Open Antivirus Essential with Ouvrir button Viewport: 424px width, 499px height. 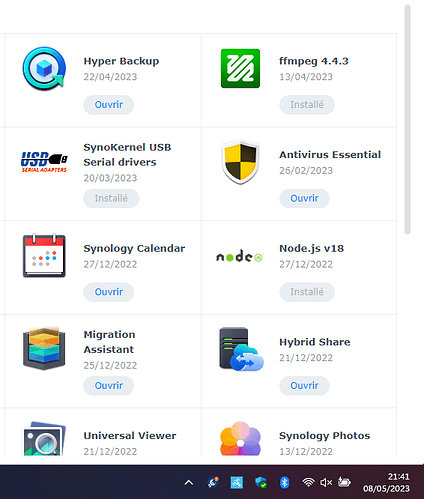[x=304, y=198]
